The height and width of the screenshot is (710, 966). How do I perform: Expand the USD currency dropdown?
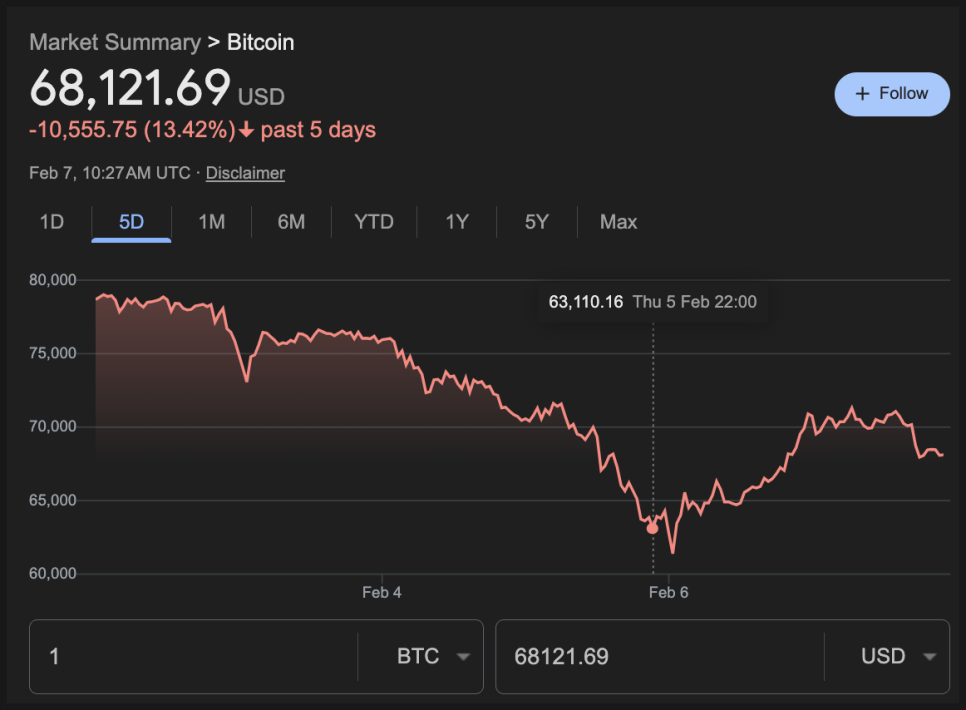pos(898,657)
